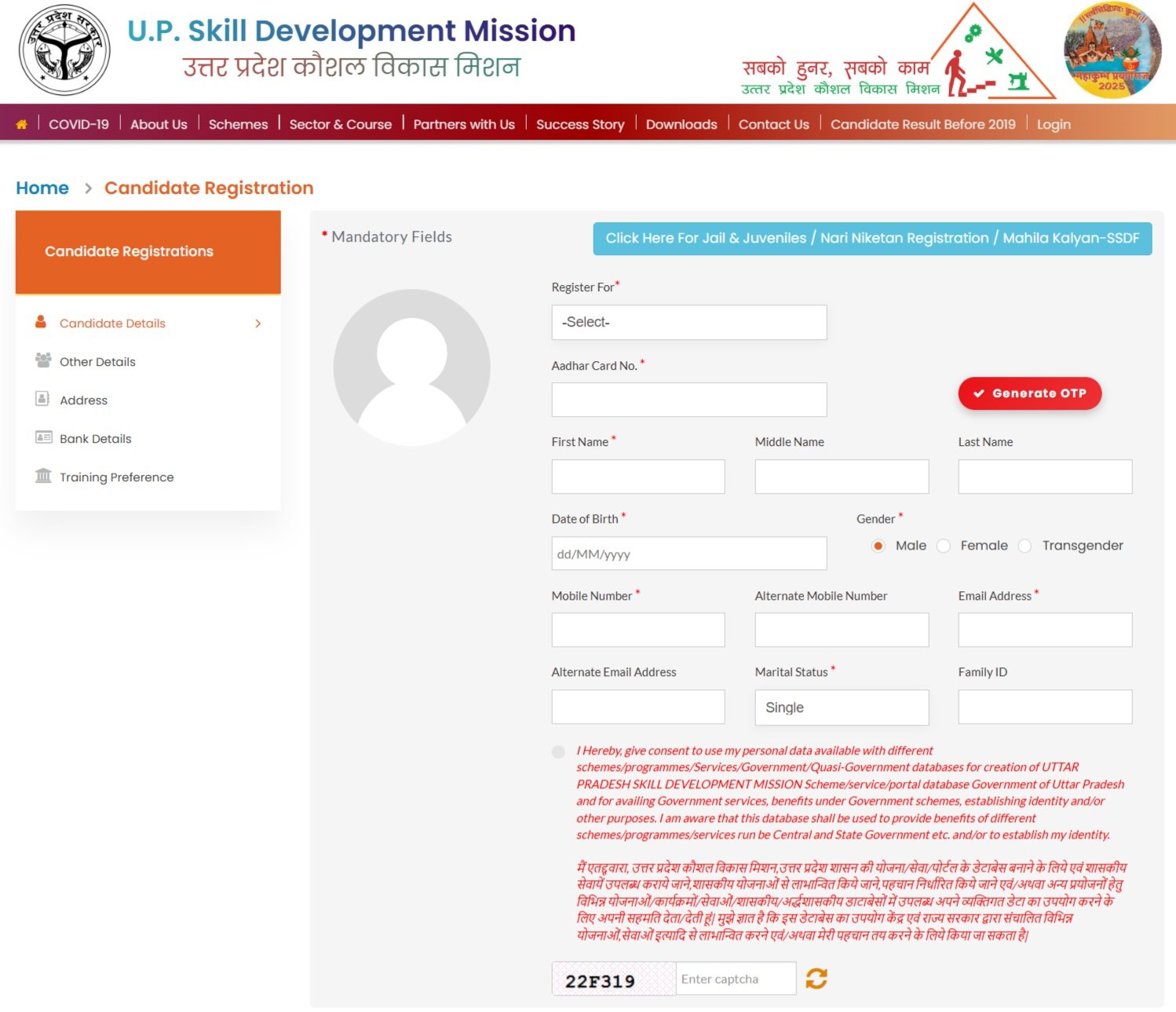This screenshot has height=1012, width=1176.
Task: Tick the personal data consent checkbox
Action: pyautogui.click(x=558, y=751)
